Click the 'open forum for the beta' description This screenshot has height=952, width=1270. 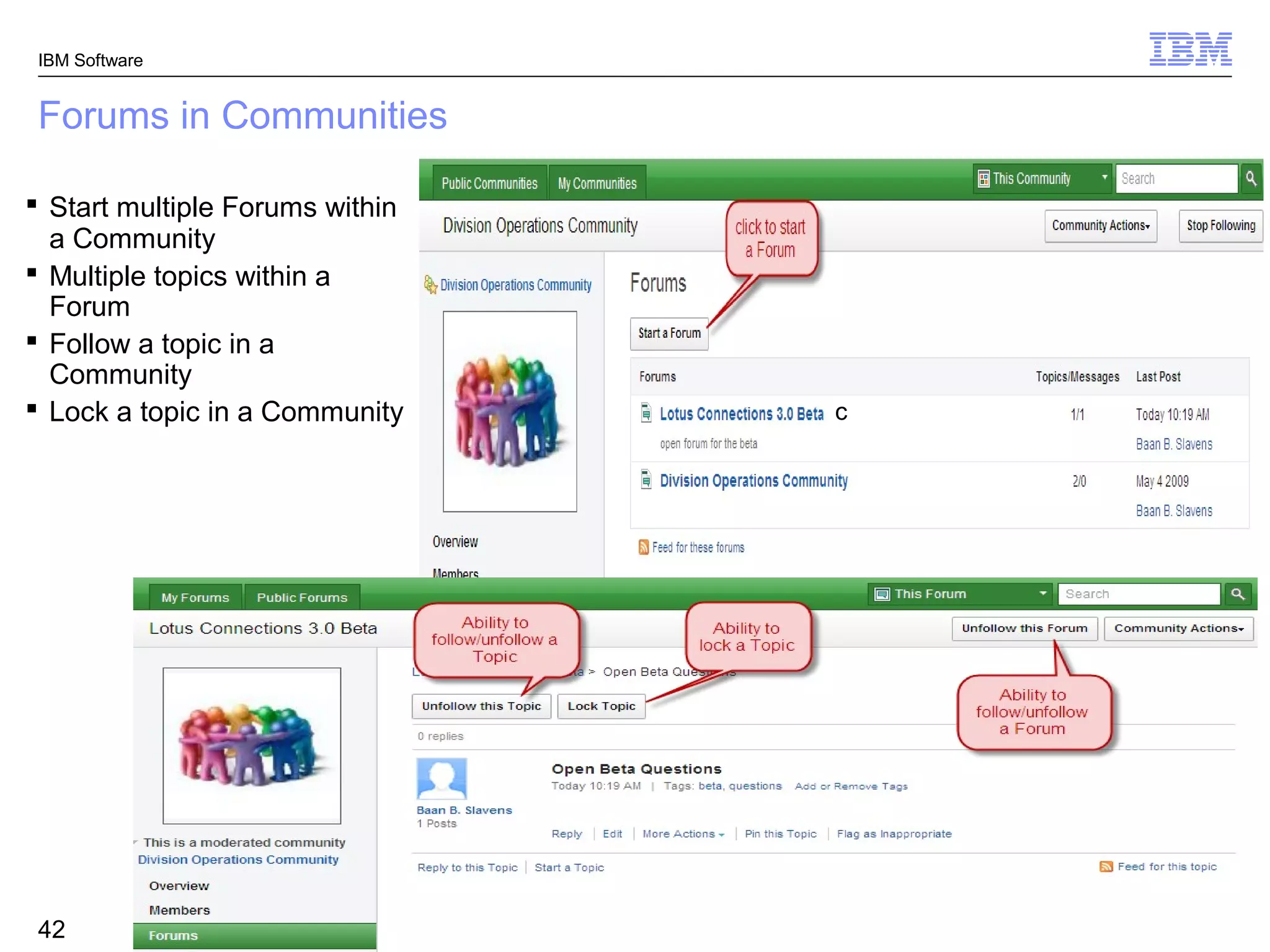click(x=708, y=444)
